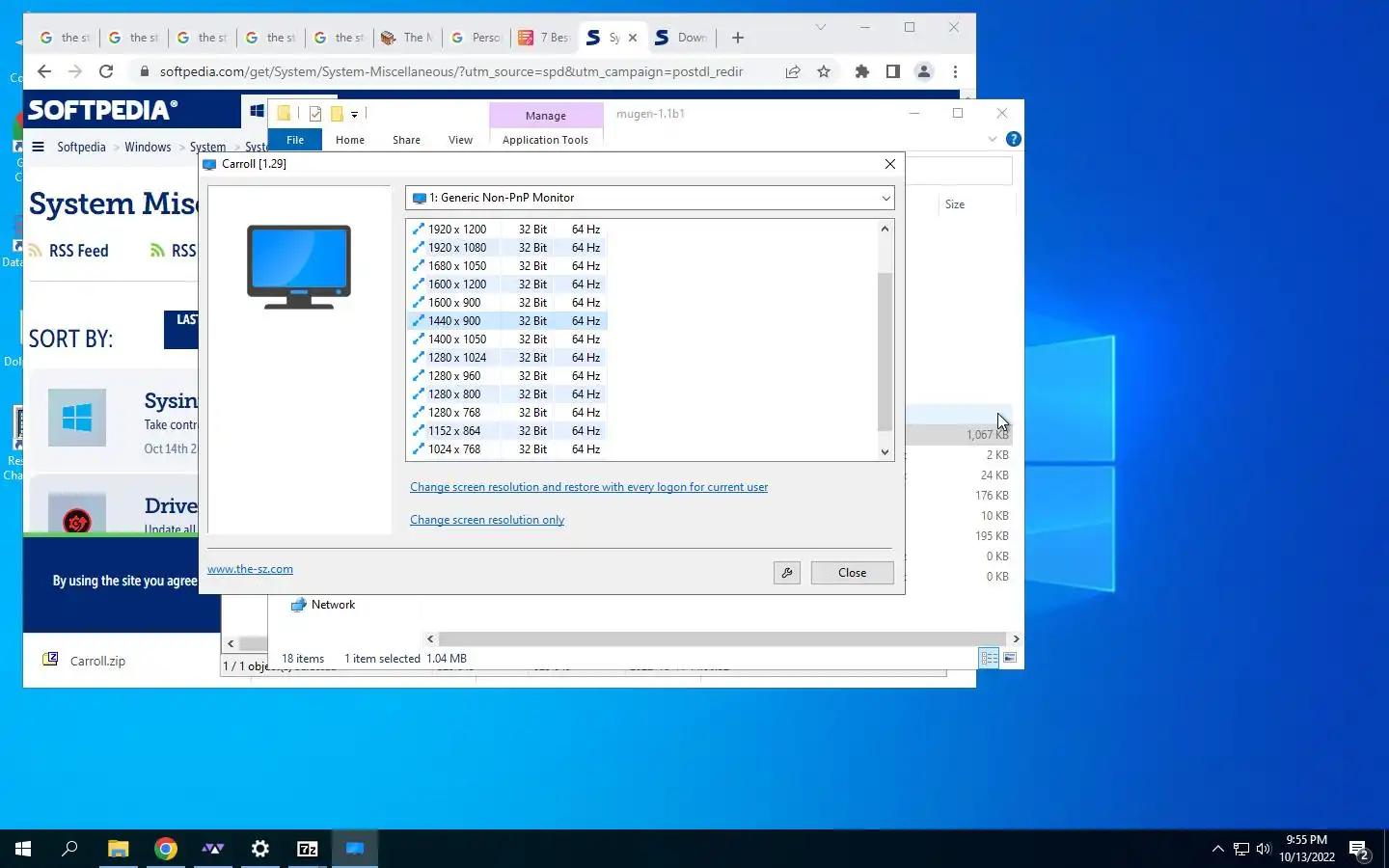Open the Home tab in Explorer ribbon
Viewport: 1389px width, 868px height.
[x=350, y=140]
